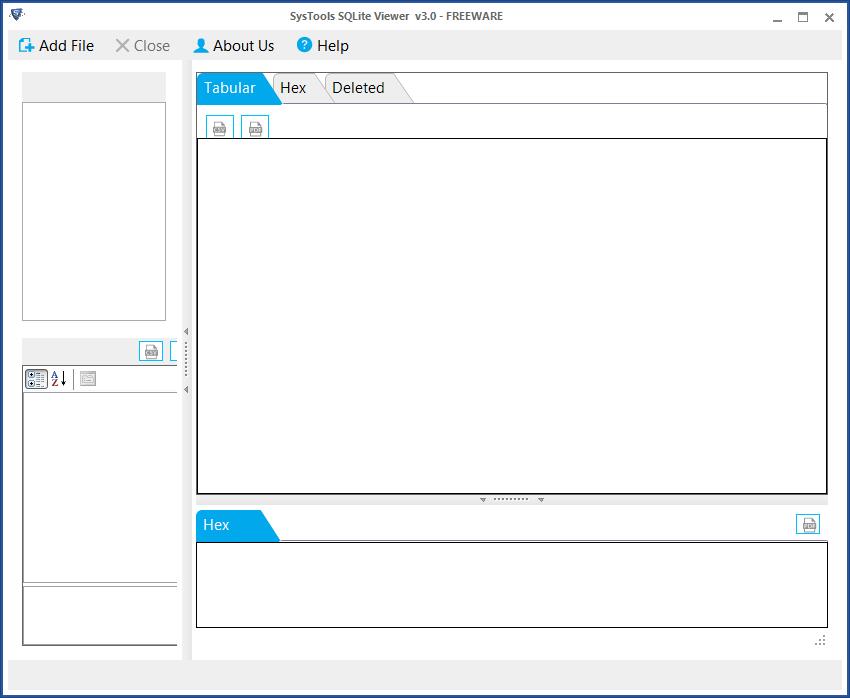Viewport: 850px width, 698px height.
Task: Close the SQLite Viewer window
Action: pos(829,17)
